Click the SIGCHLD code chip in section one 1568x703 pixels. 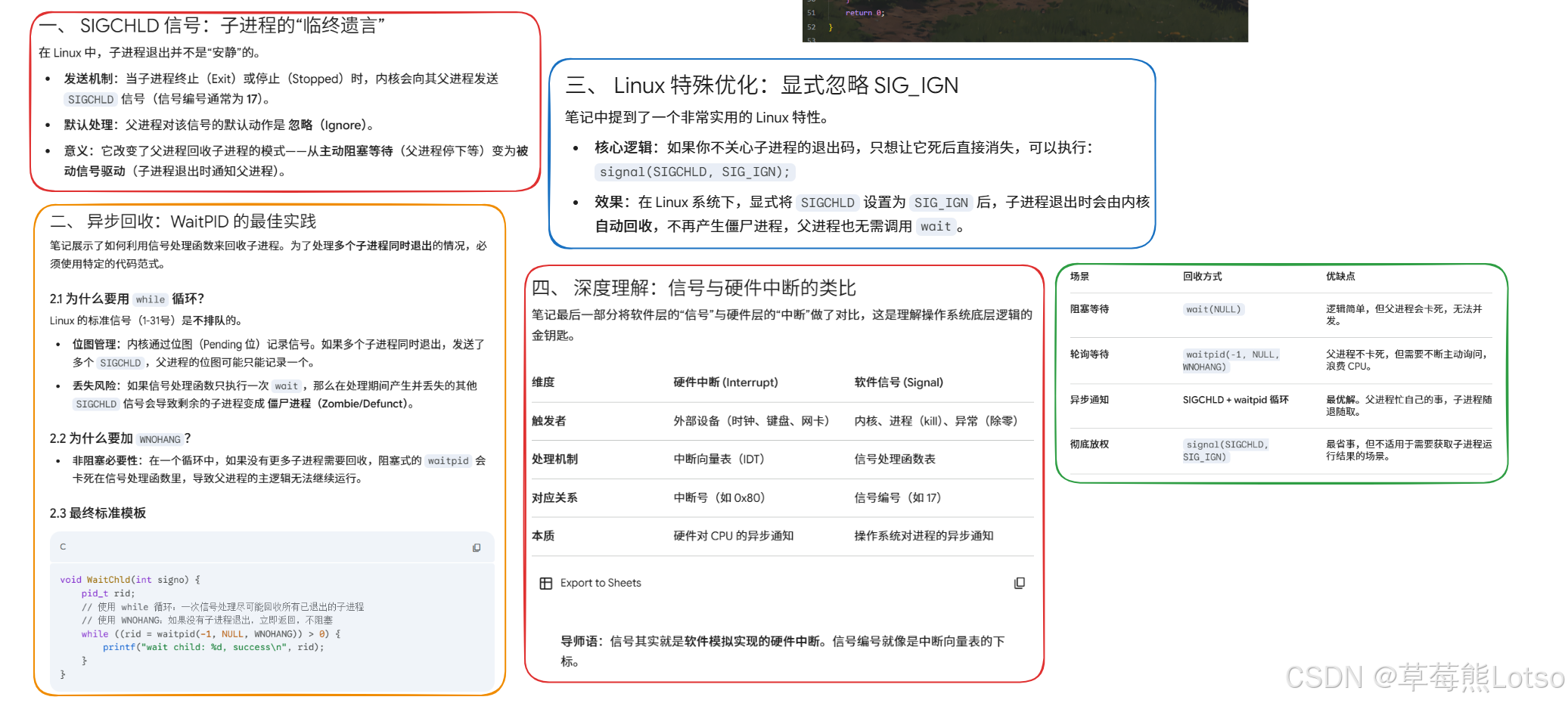(90, 99)
